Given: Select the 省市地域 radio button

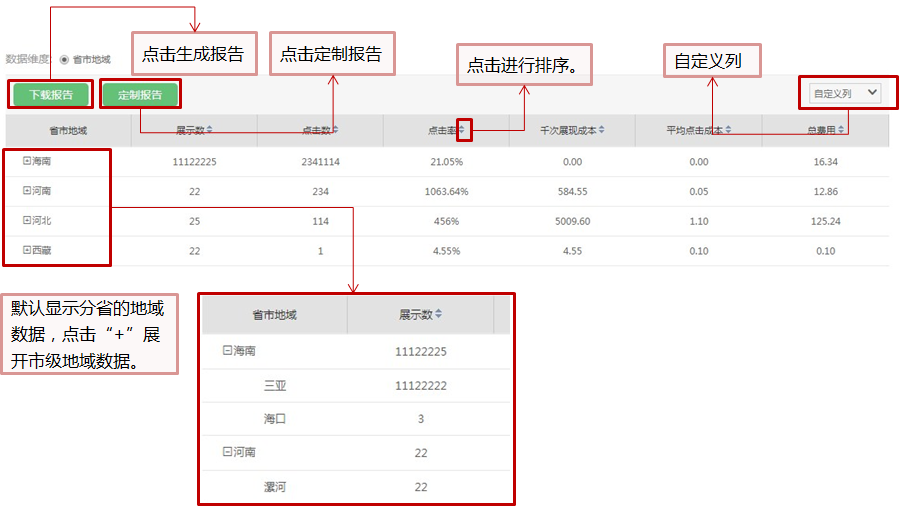Looking at the screenshot, I should [65, 60].
